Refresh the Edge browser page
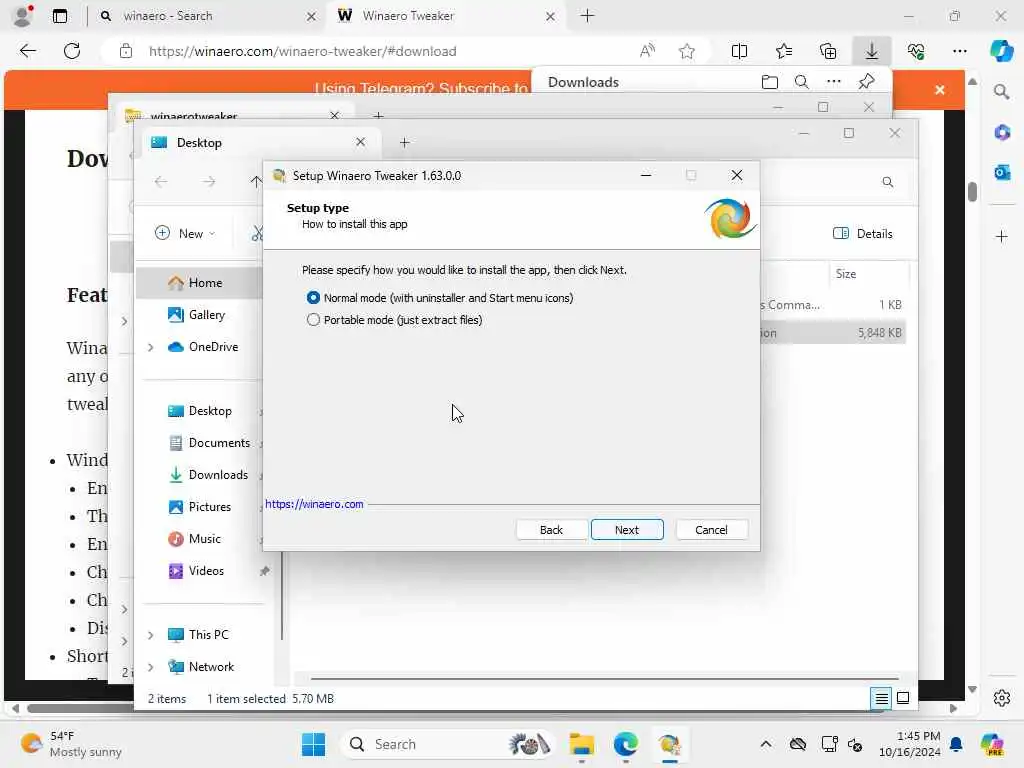The width and height of the screenshot is (1024, 768). [x=72, y=51]
